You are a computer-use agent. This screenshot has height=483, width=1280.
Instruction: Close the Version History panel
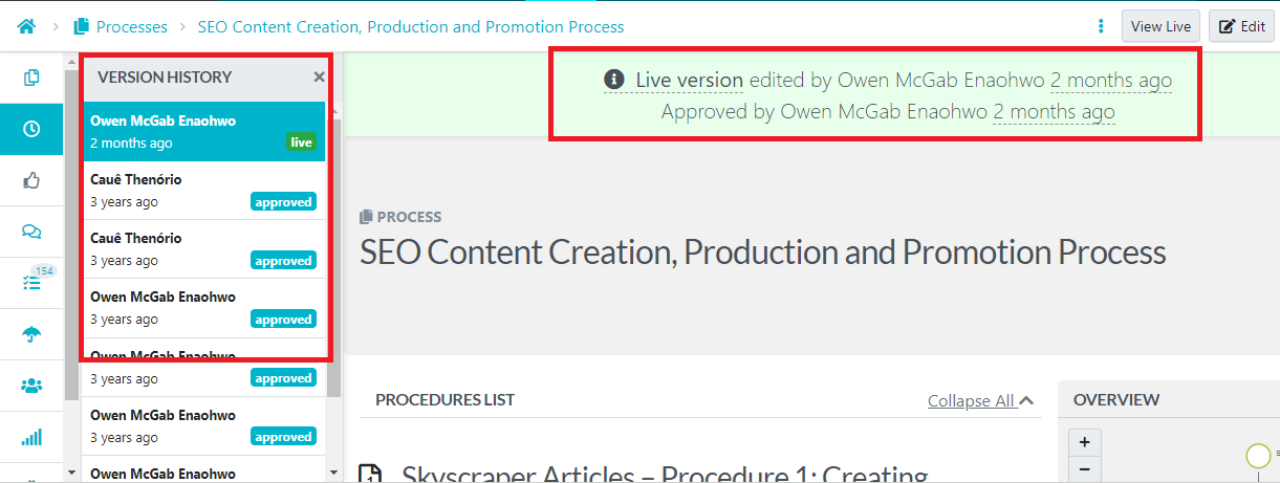click(x=319, y=77)
